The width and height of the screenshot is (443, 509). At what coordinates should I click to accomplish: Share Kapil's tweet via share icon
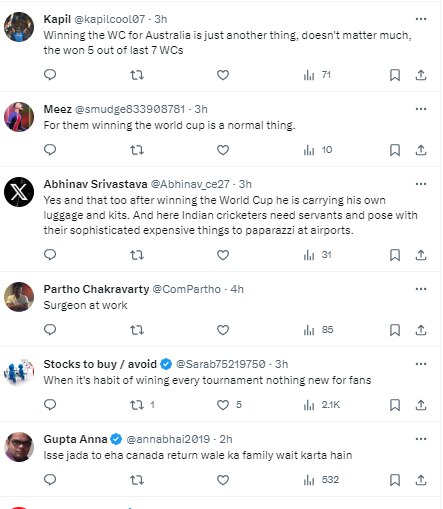pos(421,75)
